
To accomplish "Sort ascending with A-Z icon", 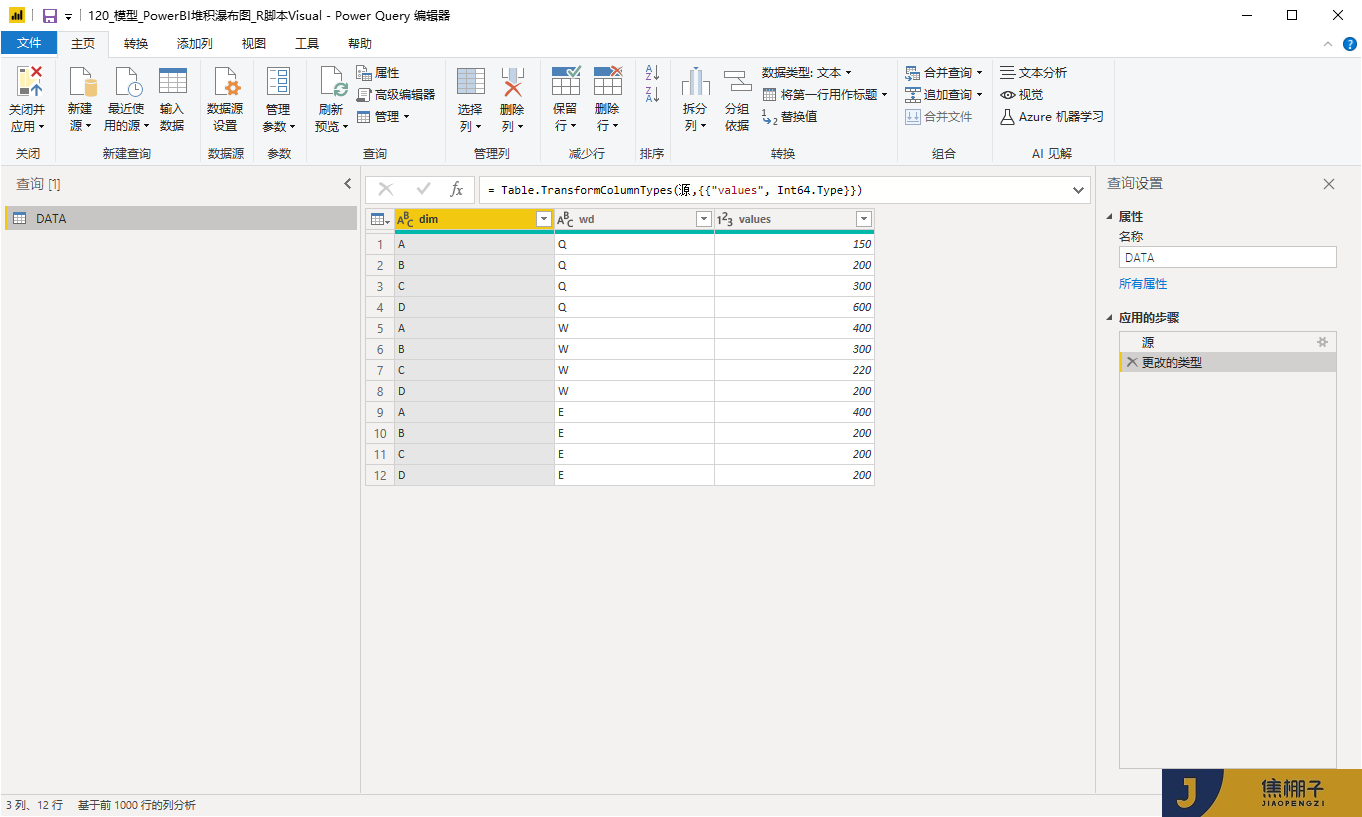I will (x=652, y=73).
